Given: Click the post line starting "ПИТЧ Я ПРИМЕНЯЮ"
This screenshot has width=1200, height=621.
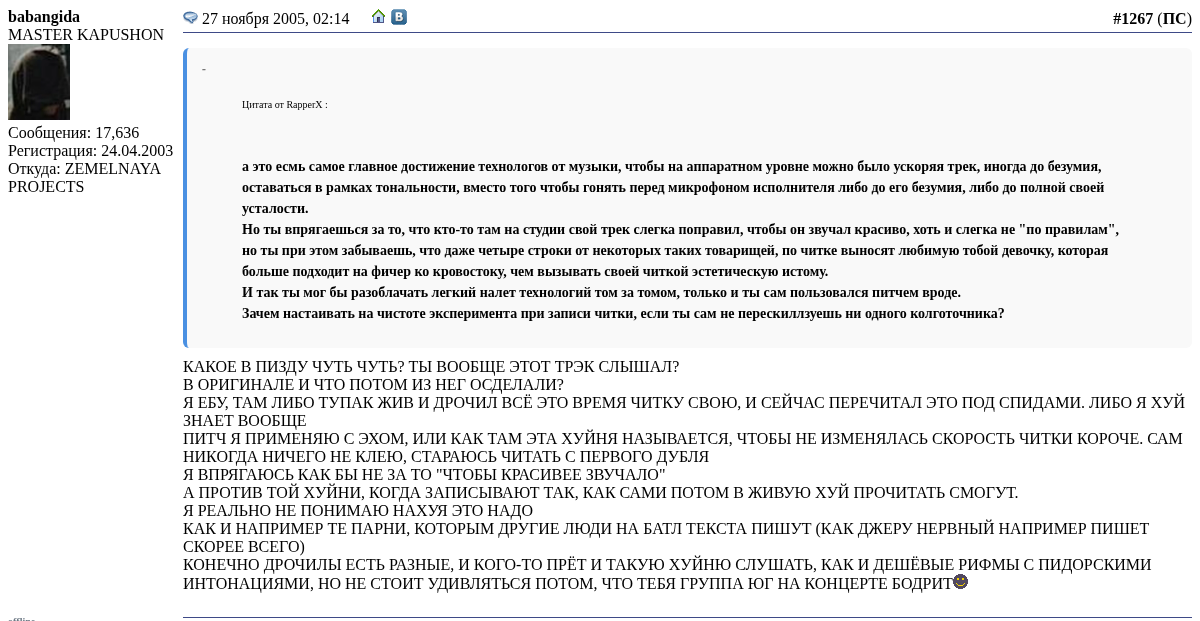Looking at the screenshot, I should click(x=682, y=439).
